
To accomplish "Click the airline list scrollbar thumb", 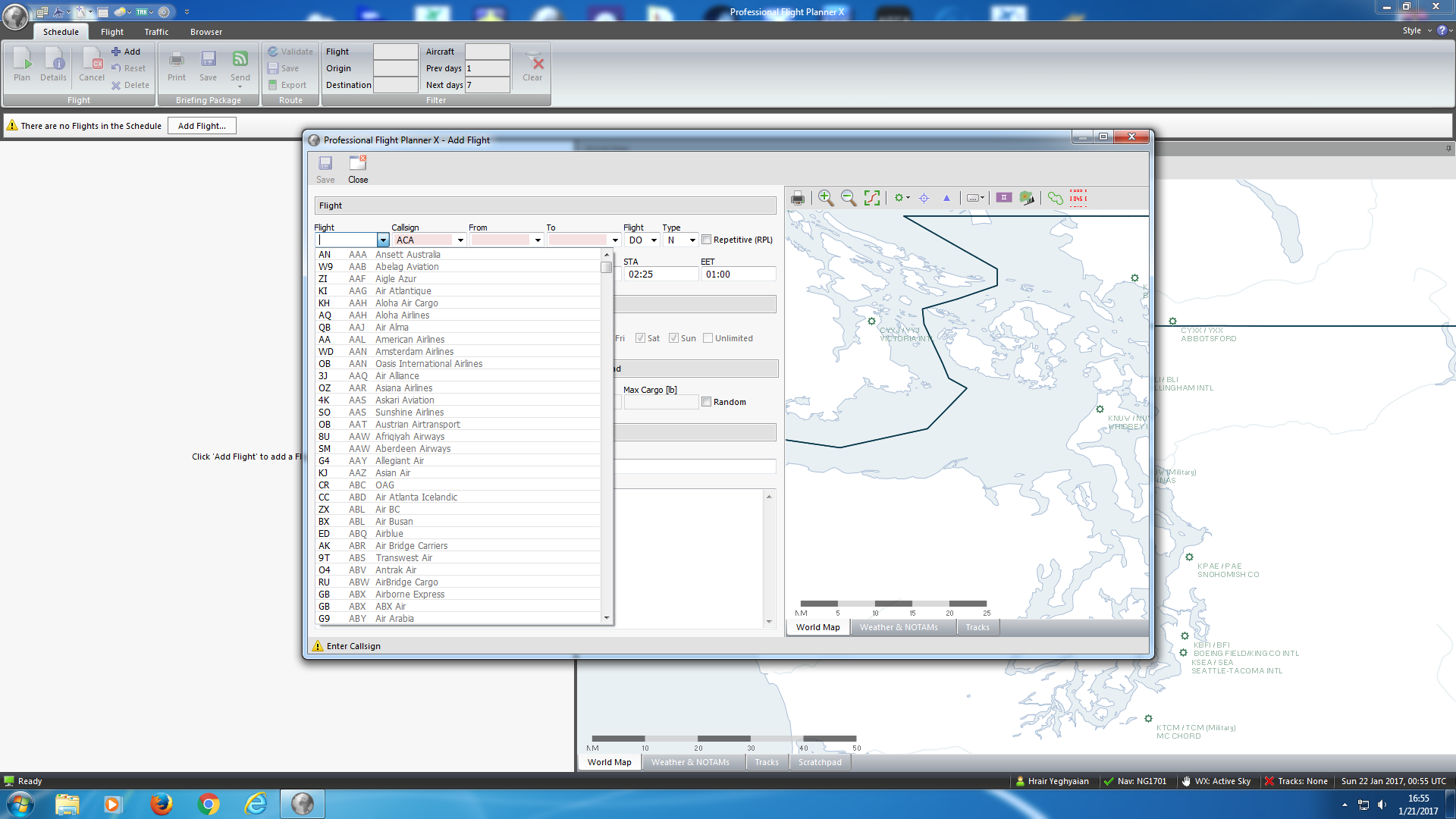I will (606, 267).
